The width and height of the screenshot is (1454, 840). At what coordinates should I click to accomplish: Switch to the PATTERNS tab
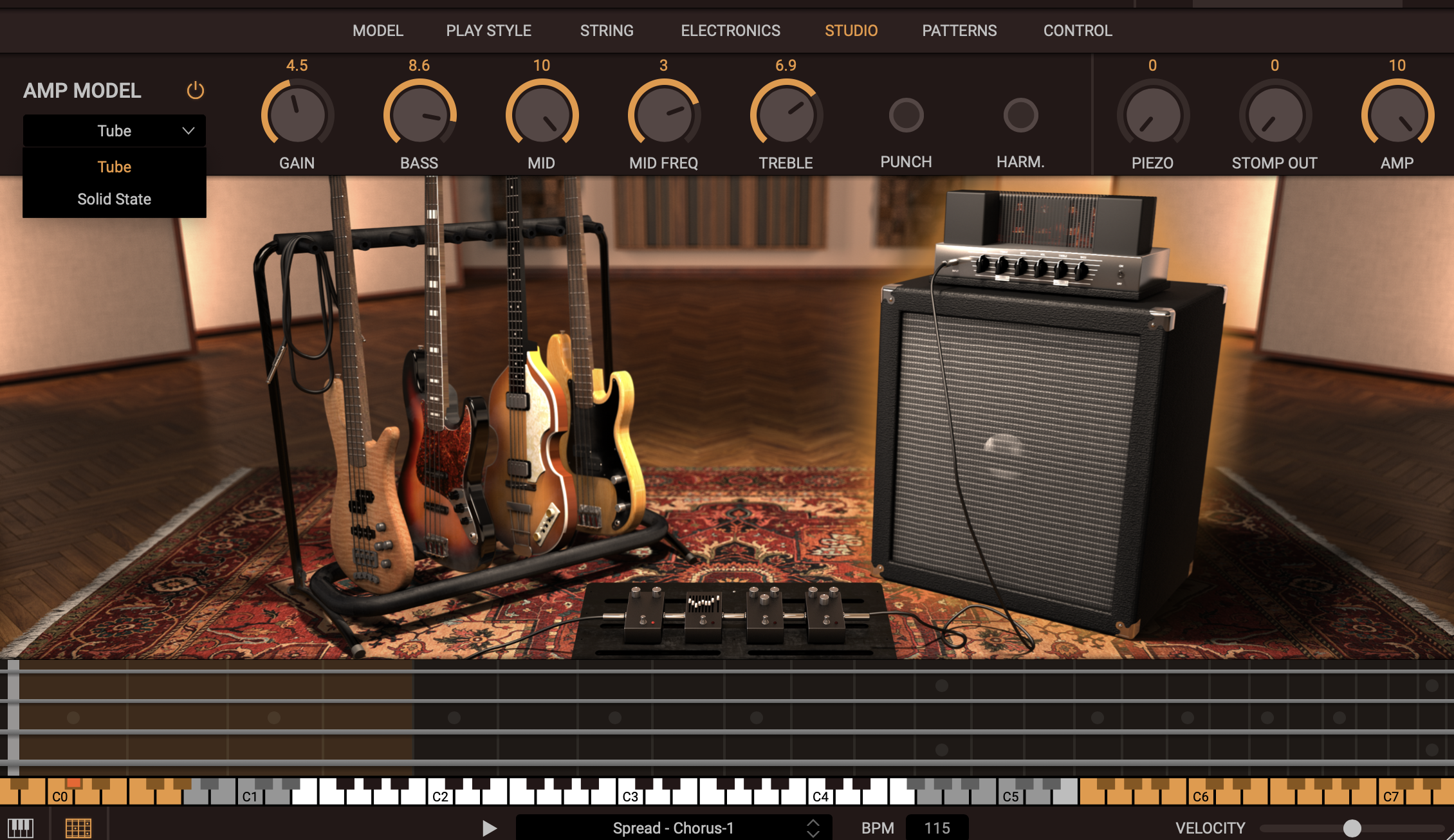[x=959, y=31]
